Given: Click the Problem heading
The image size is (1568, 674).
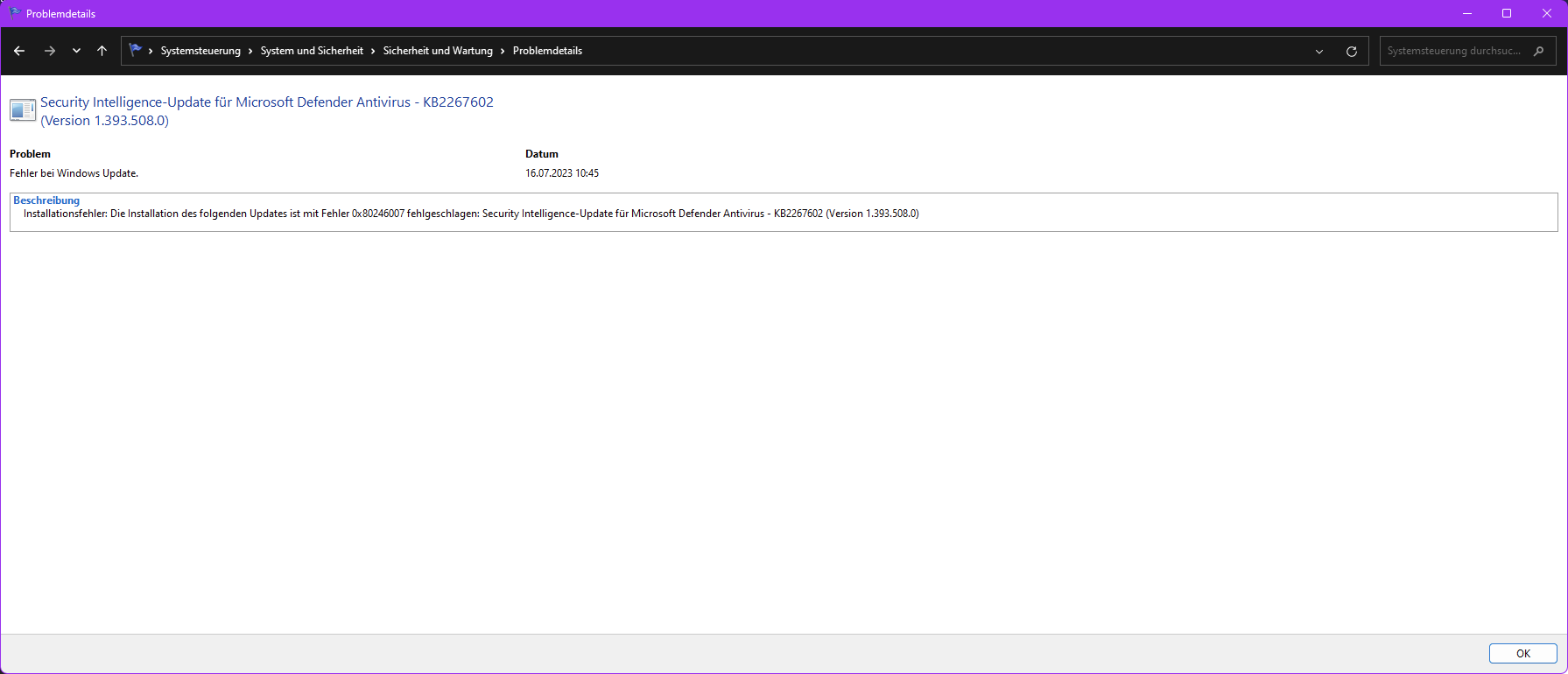Looking at the screenshot, I should pos(30,154).
